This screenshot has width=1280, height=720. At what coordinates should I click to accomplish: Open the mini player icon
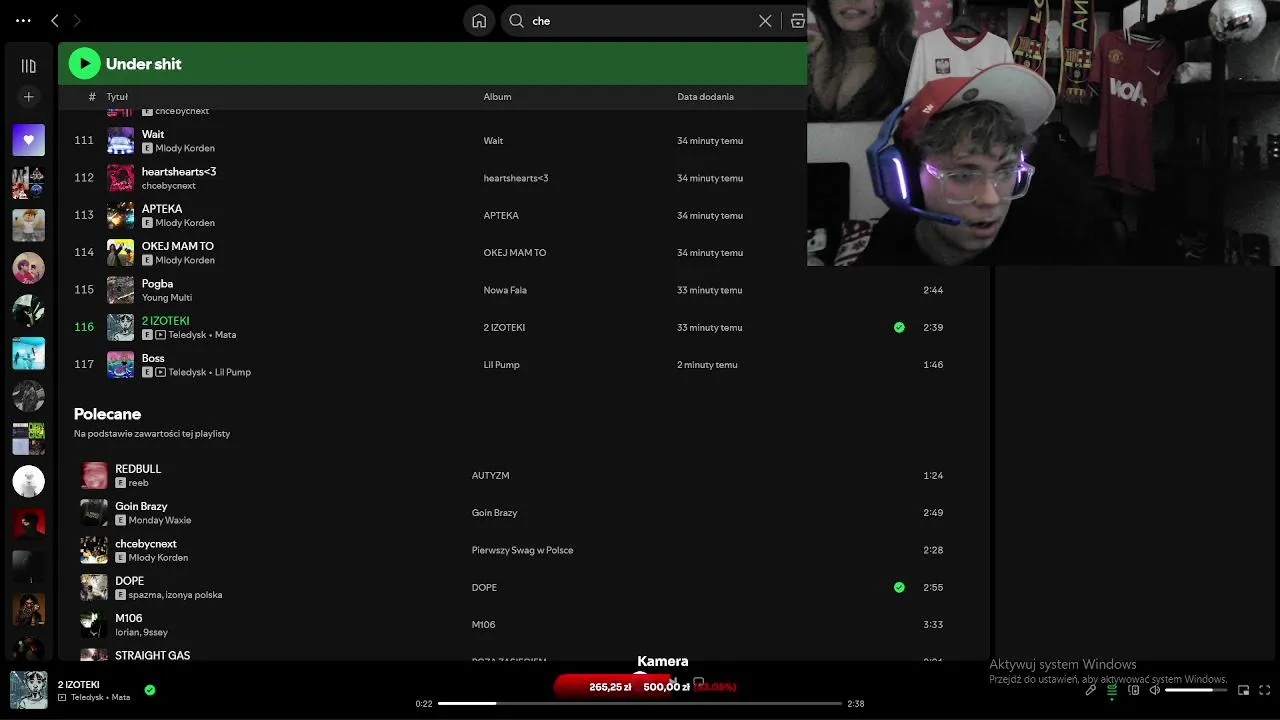coord(1243,690)
